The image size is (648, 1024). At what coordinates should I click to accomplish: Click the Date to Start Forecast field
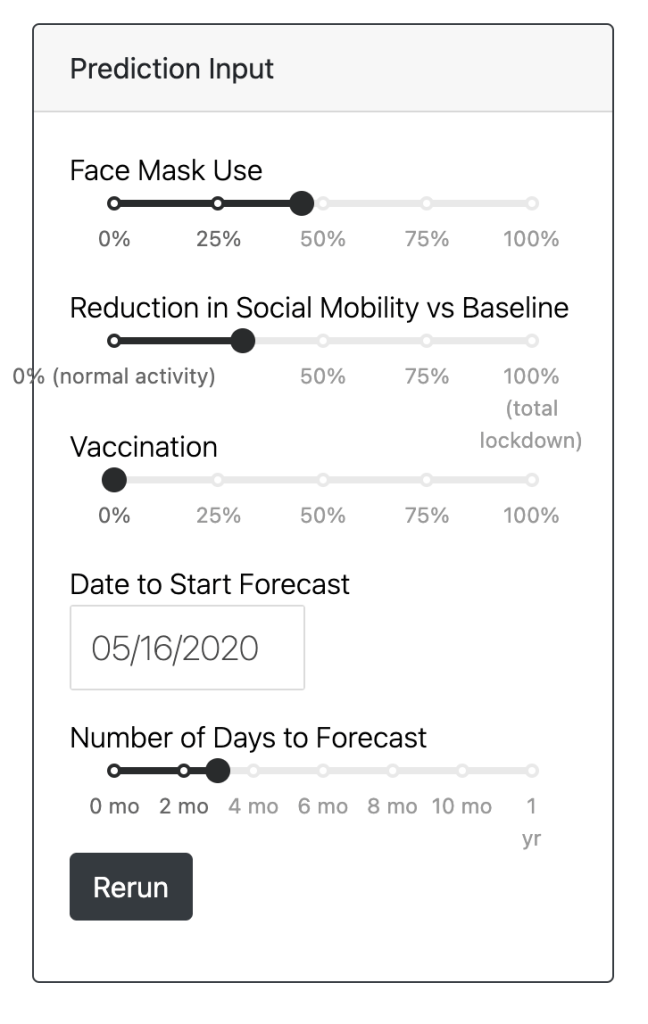click(187, 648)
